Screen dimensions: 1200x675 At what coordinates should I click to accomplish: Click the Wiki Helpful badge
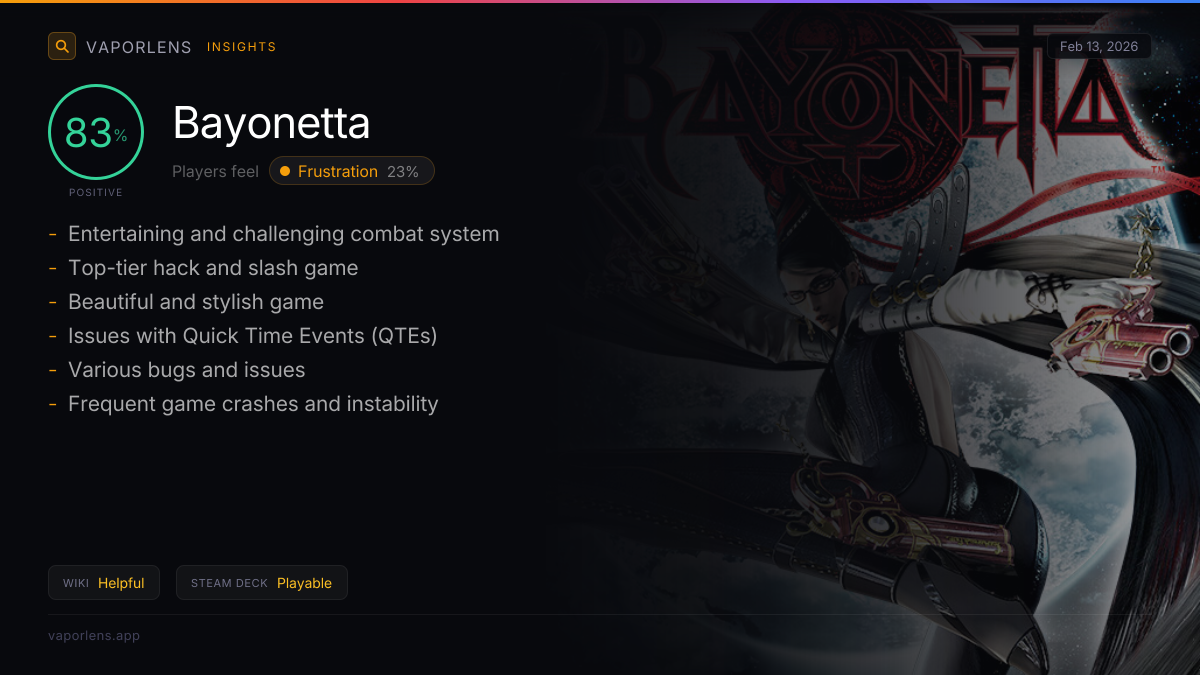point(104,583)
